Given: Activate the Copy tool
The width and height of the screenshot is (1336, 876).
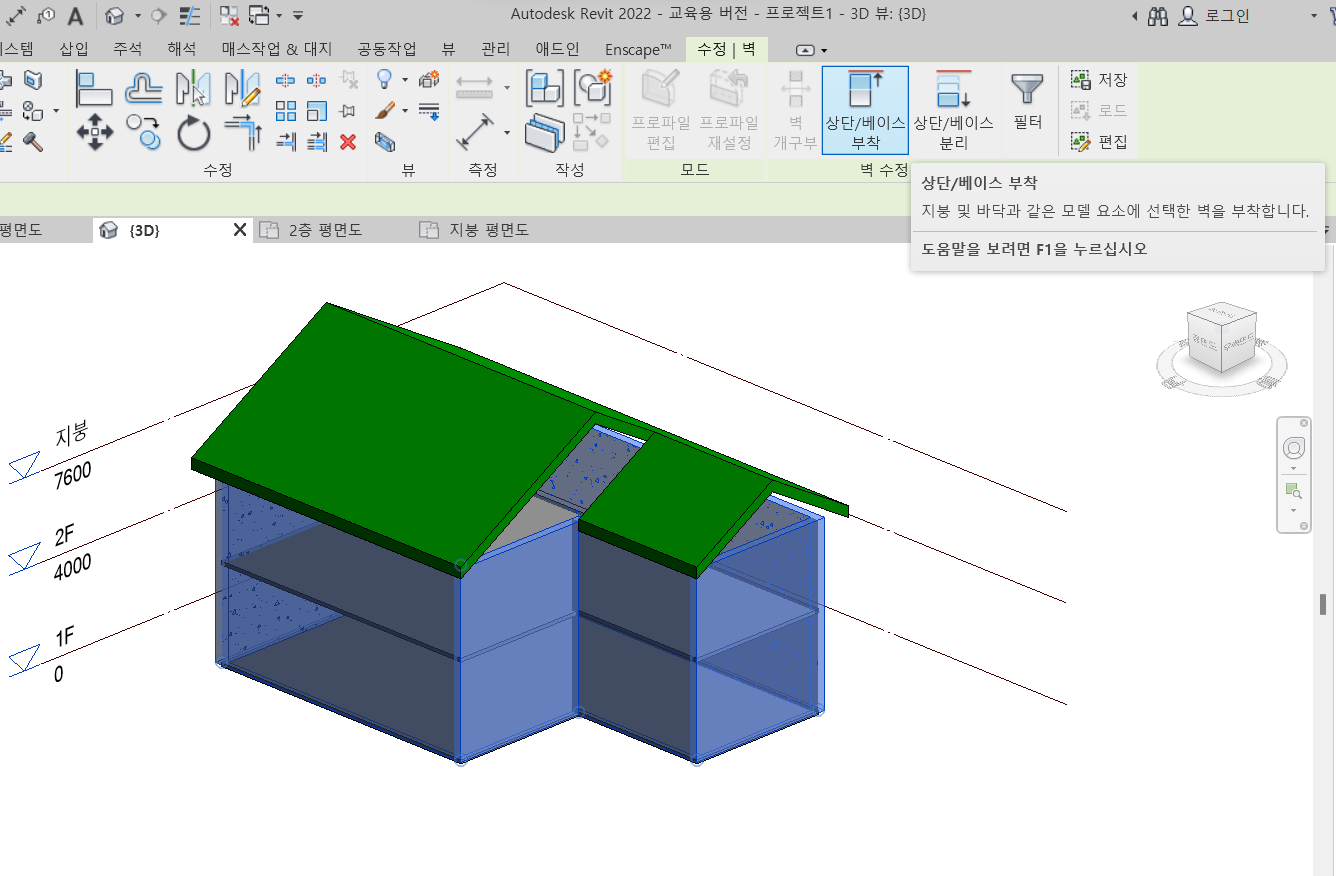Looking at the screenshot, I should (x=143, y=132).
